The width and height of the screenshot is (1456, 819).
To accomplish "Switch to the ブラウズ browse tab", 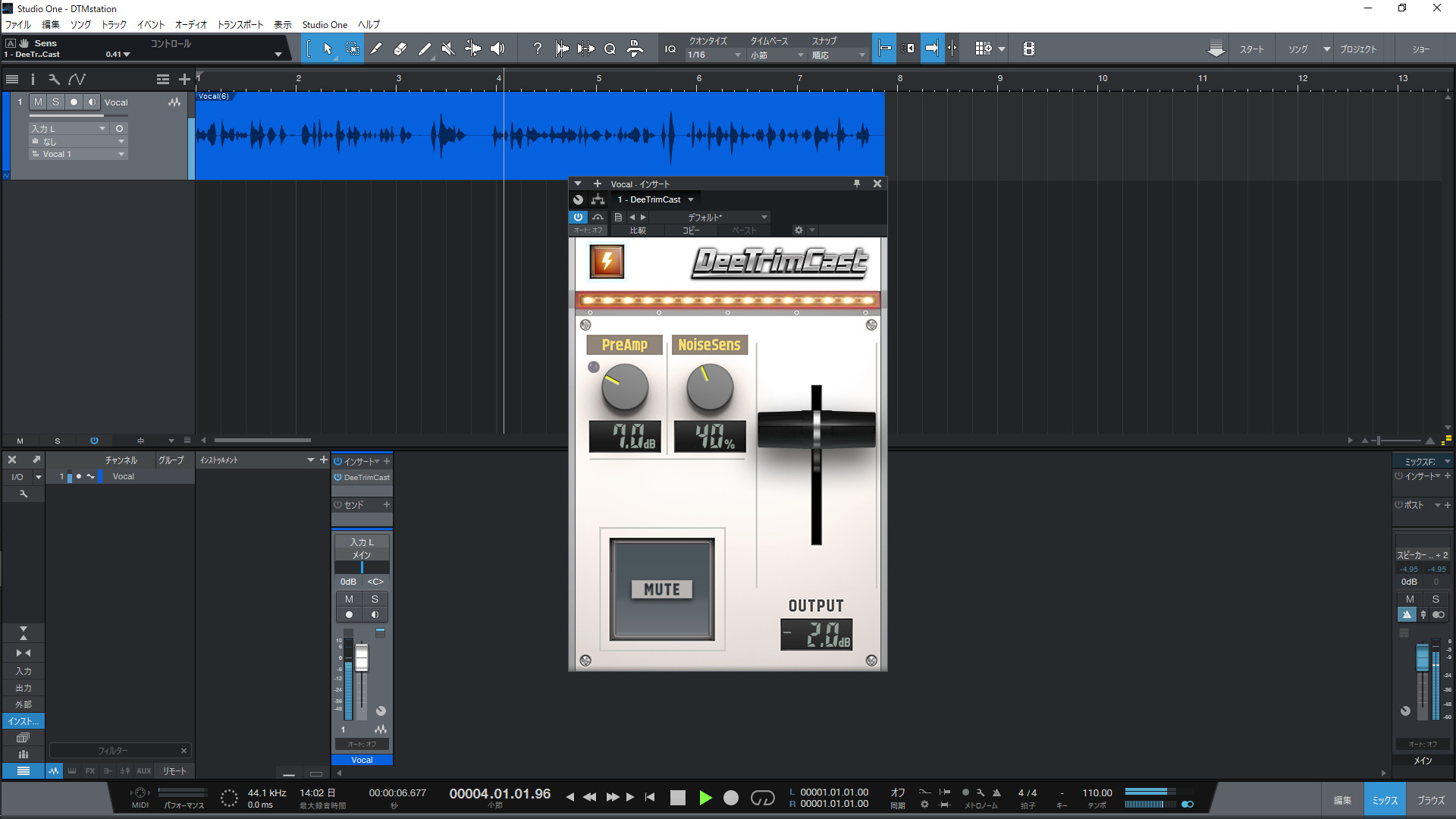I will pyautogui.click(x=1431, y=800).
